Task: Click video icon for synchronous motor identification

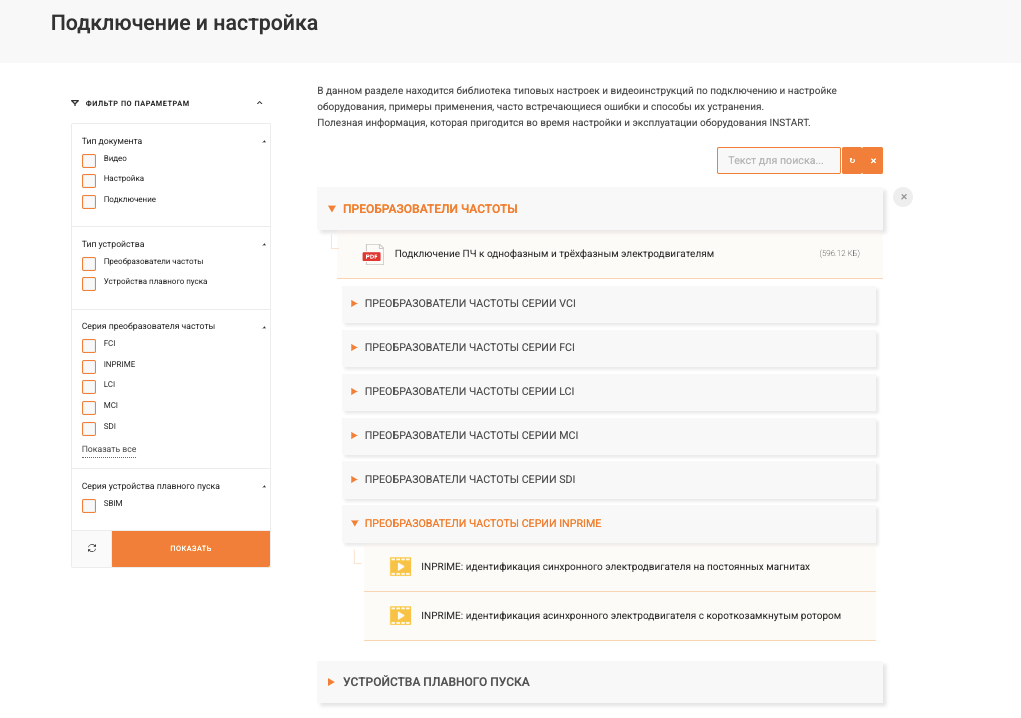Action: (x=400, y=566)
